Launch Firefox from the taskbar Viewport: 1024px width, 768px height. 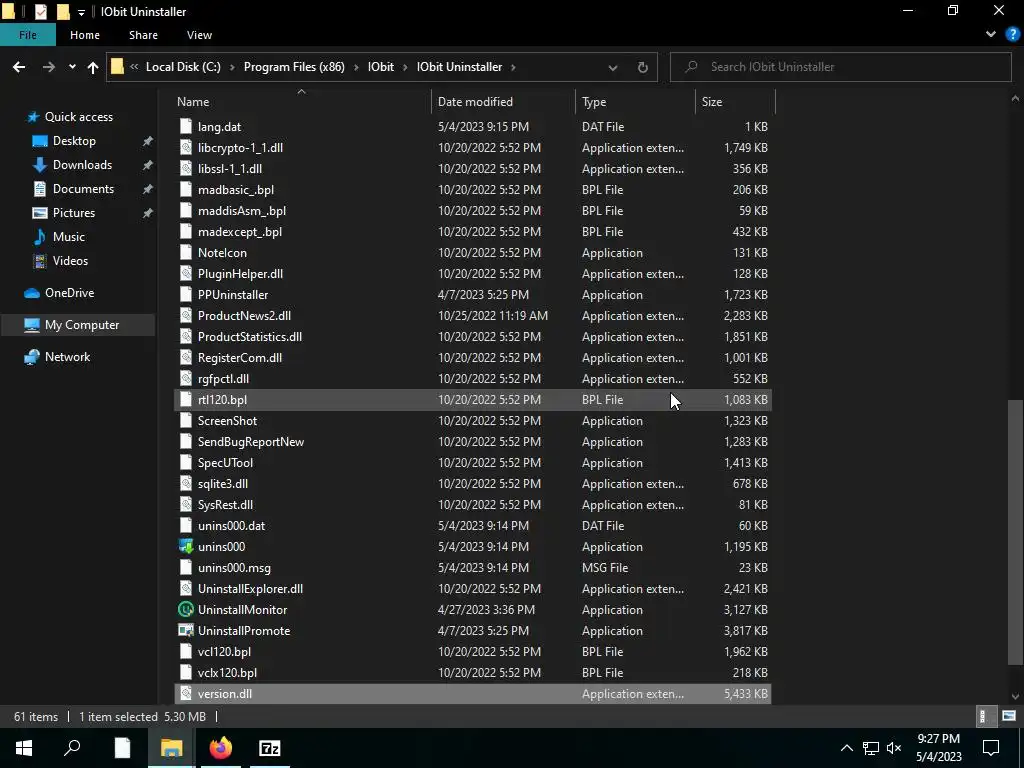pos(221,748)
